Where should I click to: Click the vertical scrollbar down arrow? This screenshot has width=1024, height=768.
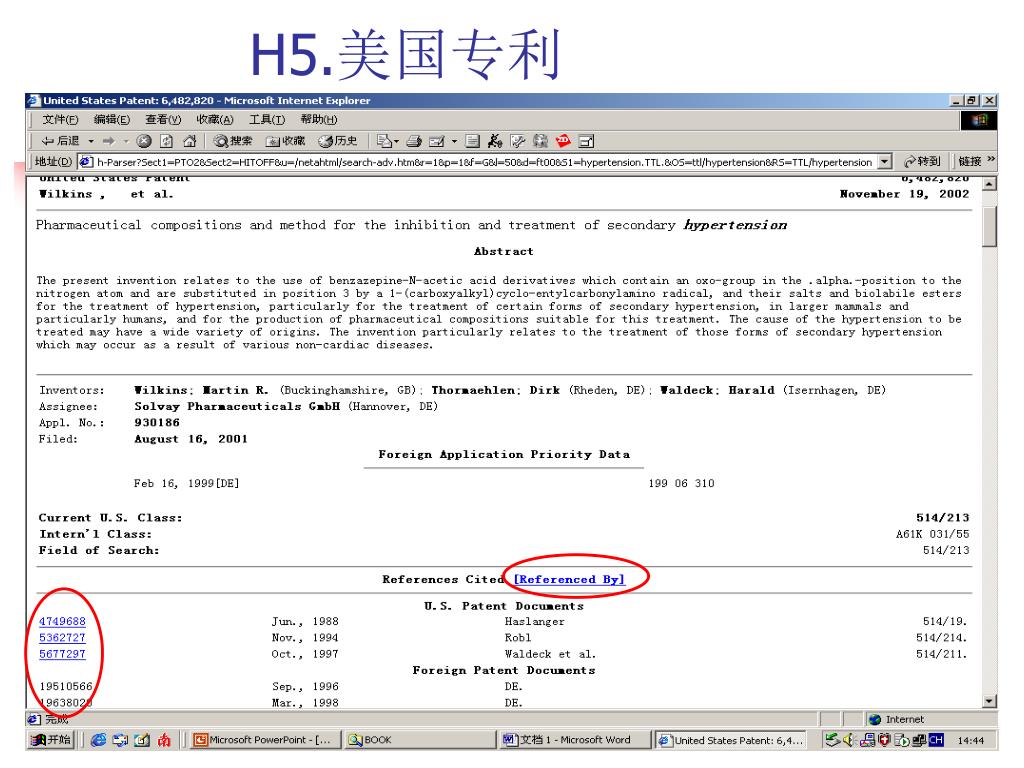(x=989, y=701)
